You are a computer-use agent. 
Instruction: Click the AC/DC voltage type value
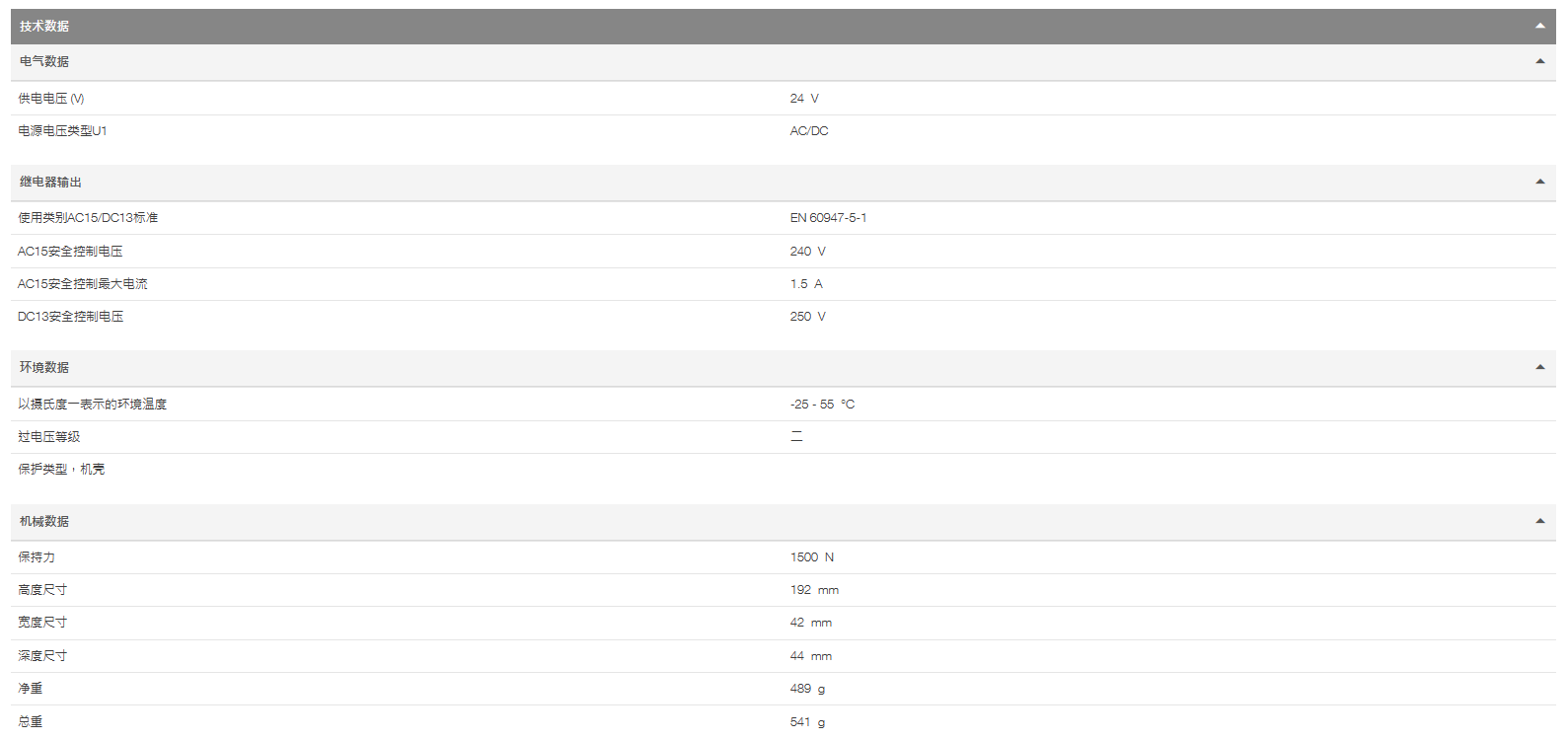[809, 131]
